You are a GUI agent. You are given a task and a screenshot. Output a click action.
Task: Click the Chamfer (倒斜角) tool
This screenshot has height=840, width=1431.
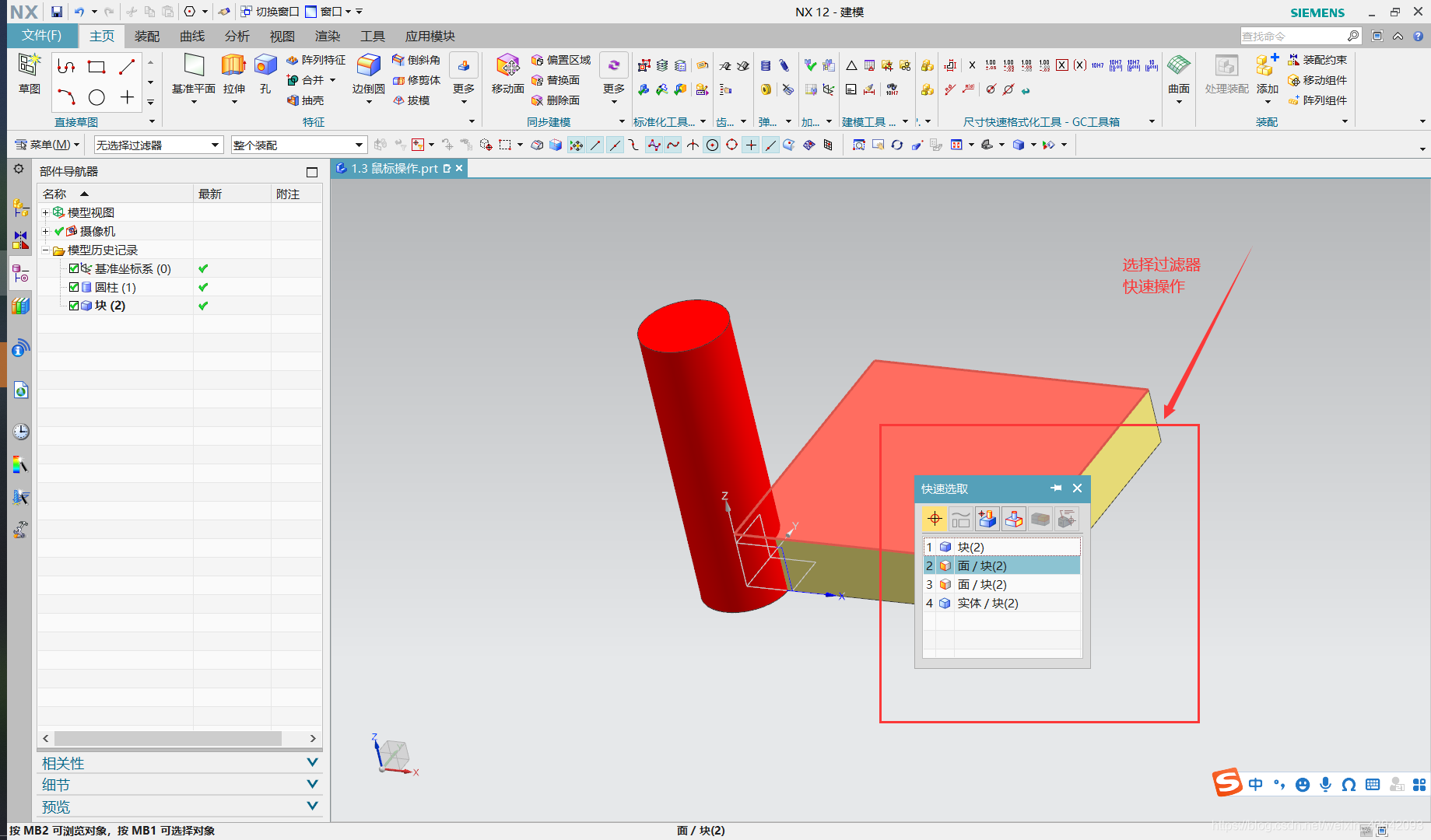click(416, 60)
